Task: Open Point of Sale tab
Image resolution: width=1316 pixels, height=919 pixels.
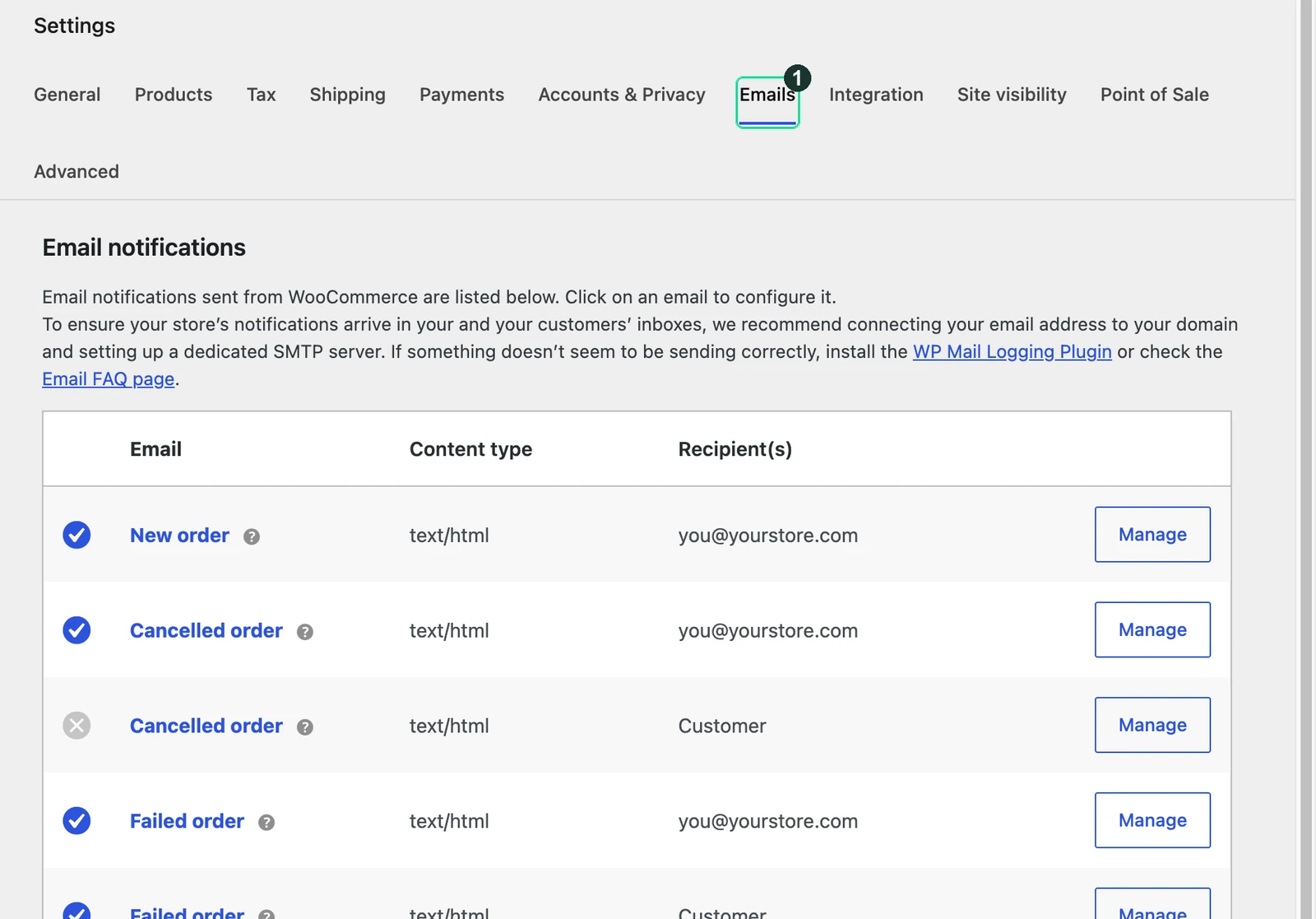Action: pos(1155,95)
